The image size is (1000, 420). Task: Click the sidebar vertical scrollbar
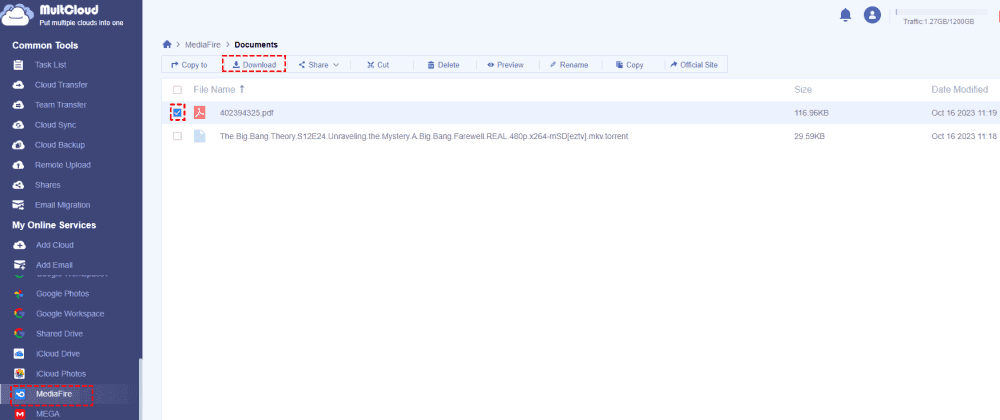(140, 391)
